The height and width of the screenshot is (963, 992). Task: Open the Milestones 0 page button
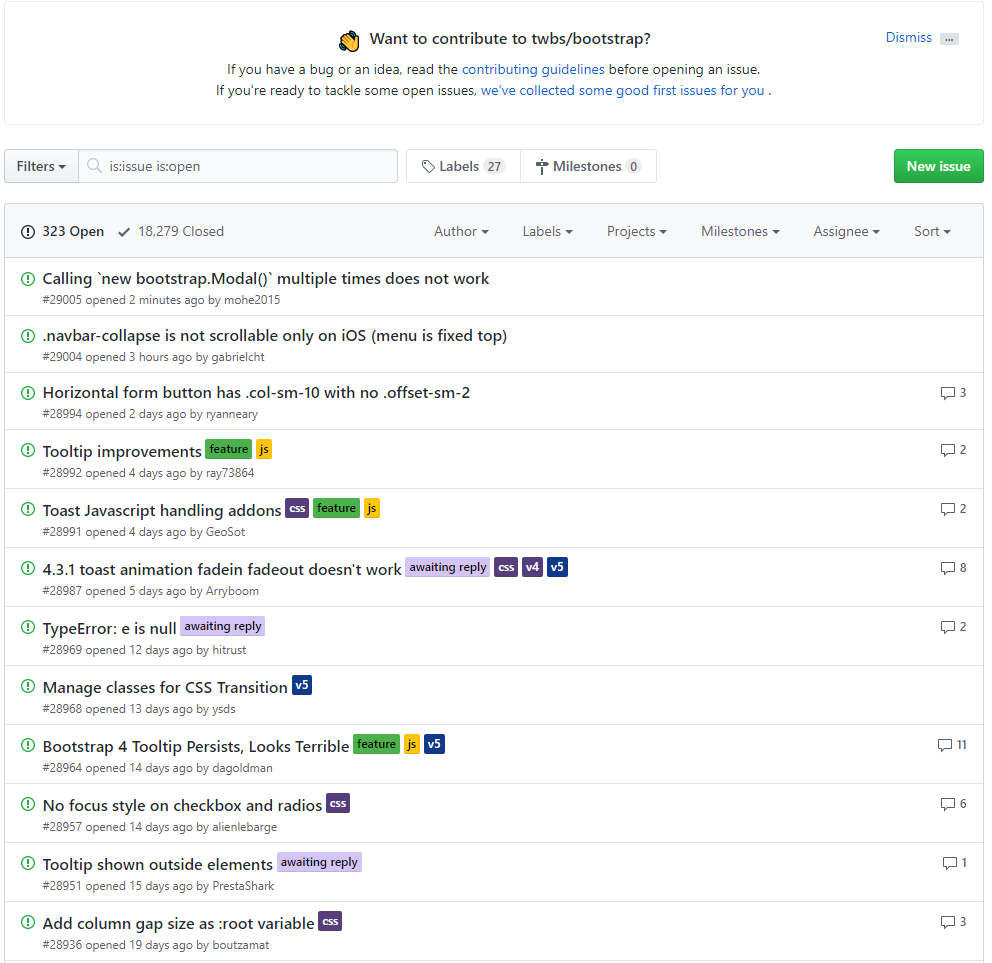coord(588,166)
